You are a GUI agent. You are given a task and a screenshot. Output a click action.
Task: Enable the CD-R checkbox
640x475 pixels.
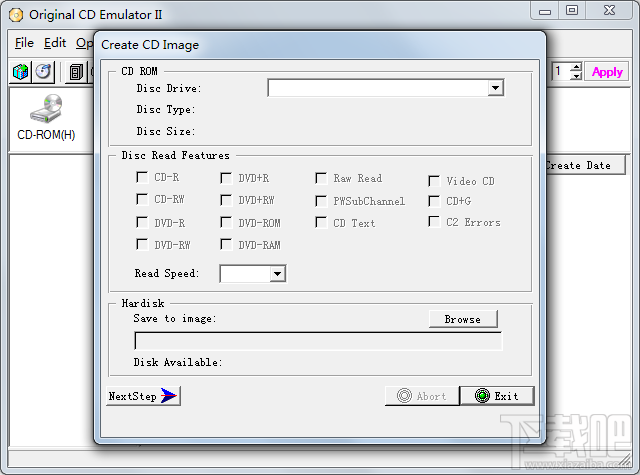click(142, 177)
